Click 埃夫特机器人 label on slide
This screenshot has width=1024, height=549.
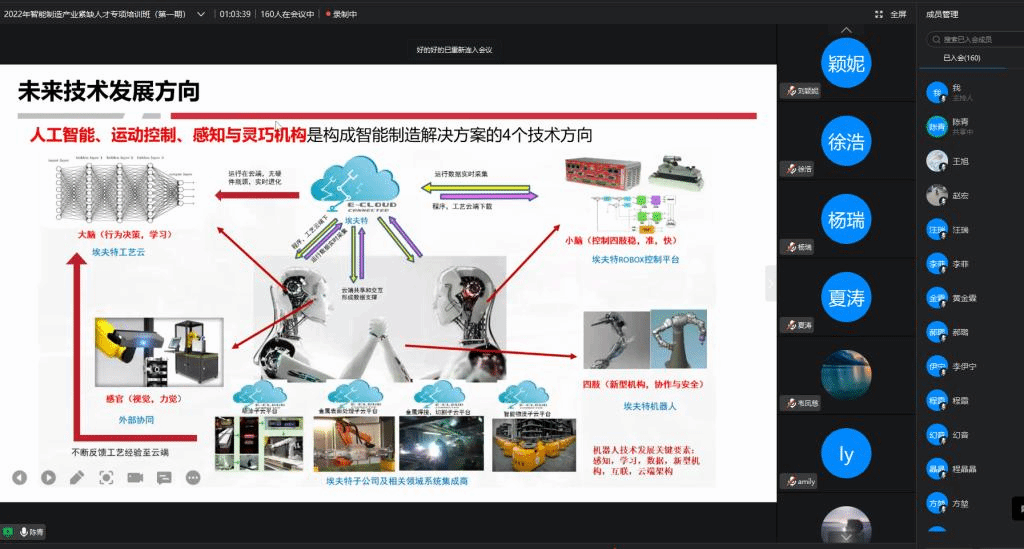[x=650, y=406]
